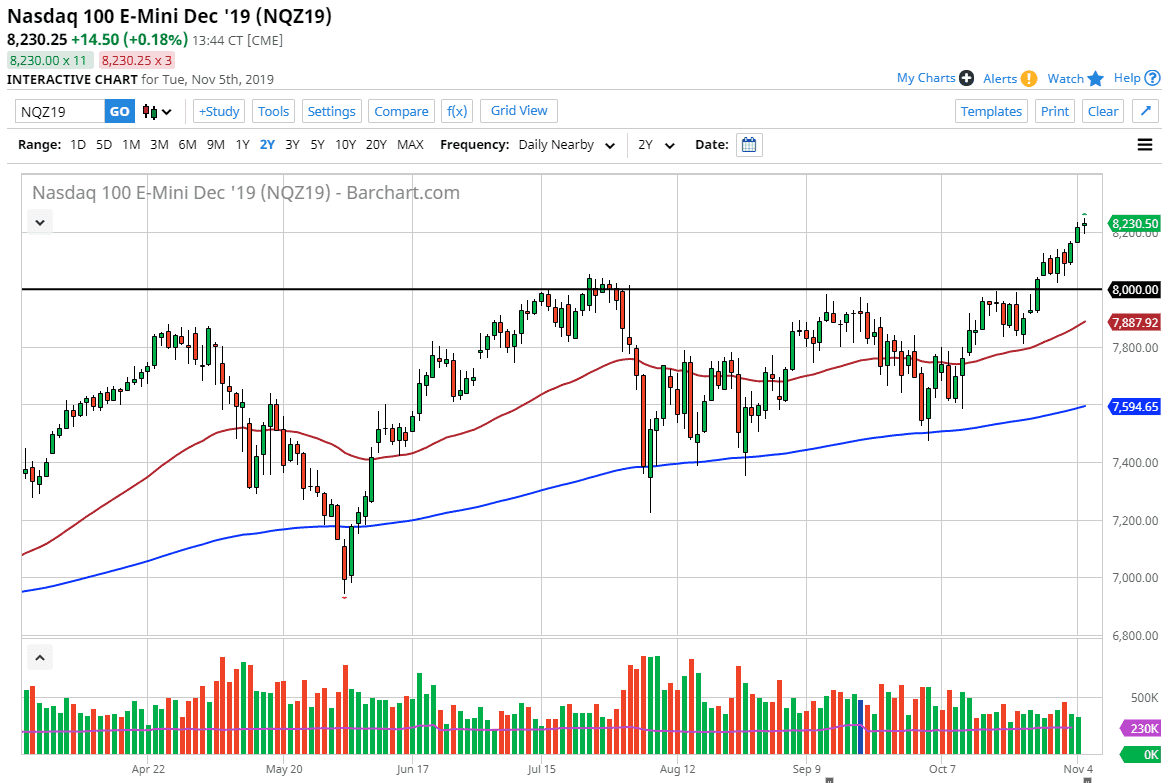Open the Settings menu

pos(331,111)
